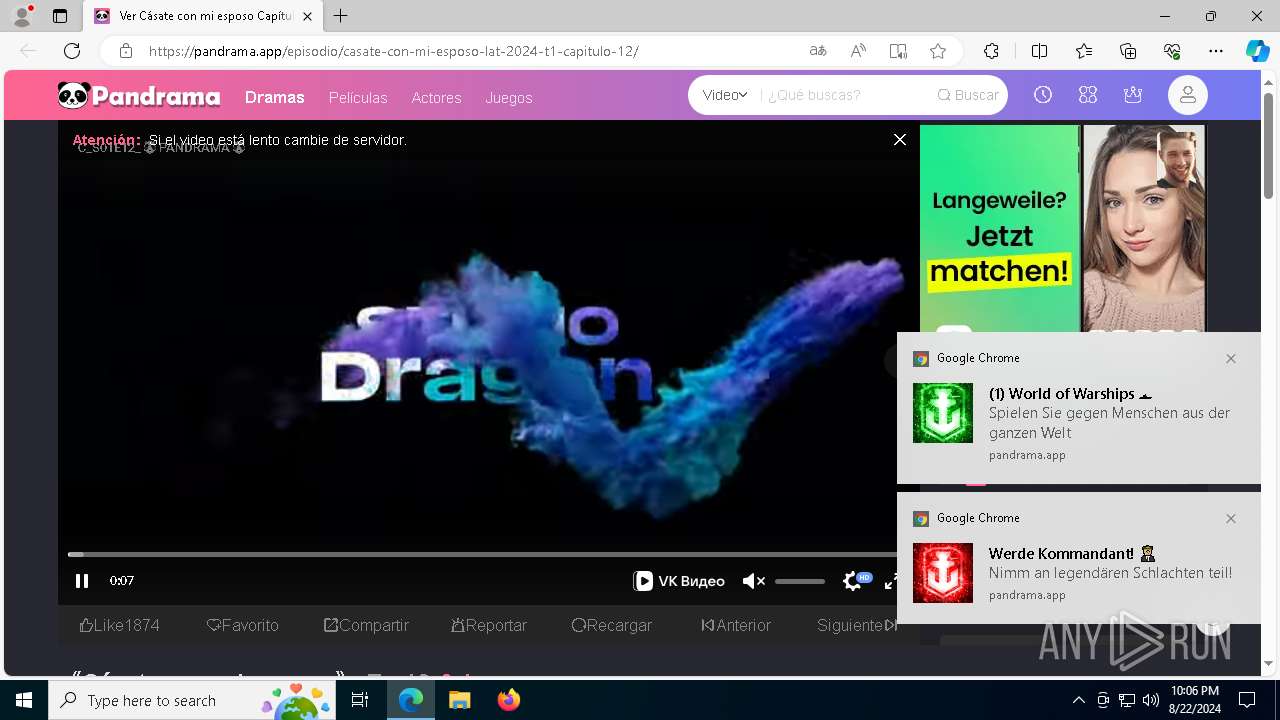1280x720 pixels.
Task: Open Edge settings and more menu
Action: pyautogui.click(x=1216, y=51)
